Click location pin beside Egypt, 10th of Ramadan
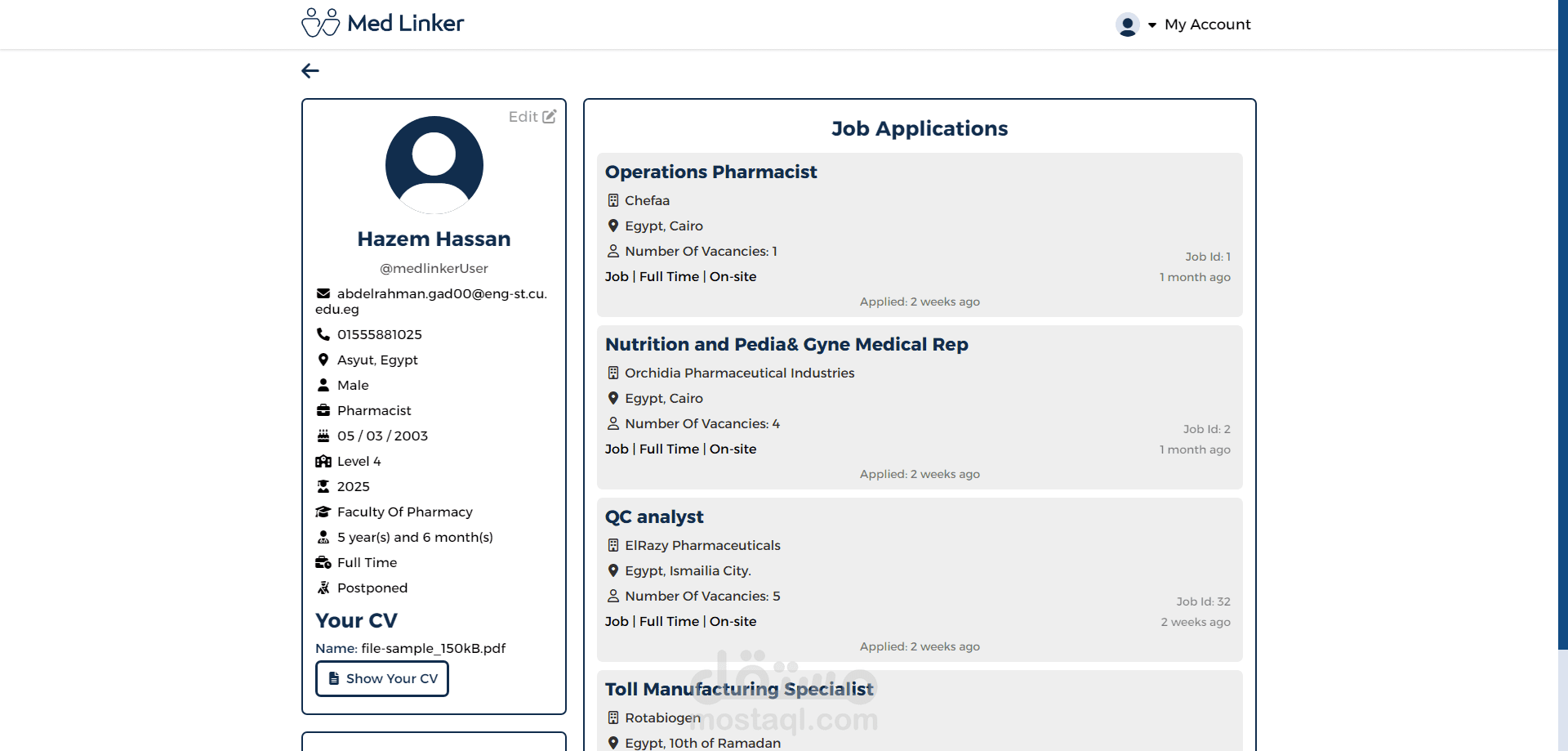Image resolution: width=1568 pixels, height=751 pixels. pyautogui.click(x=613, y=743)
